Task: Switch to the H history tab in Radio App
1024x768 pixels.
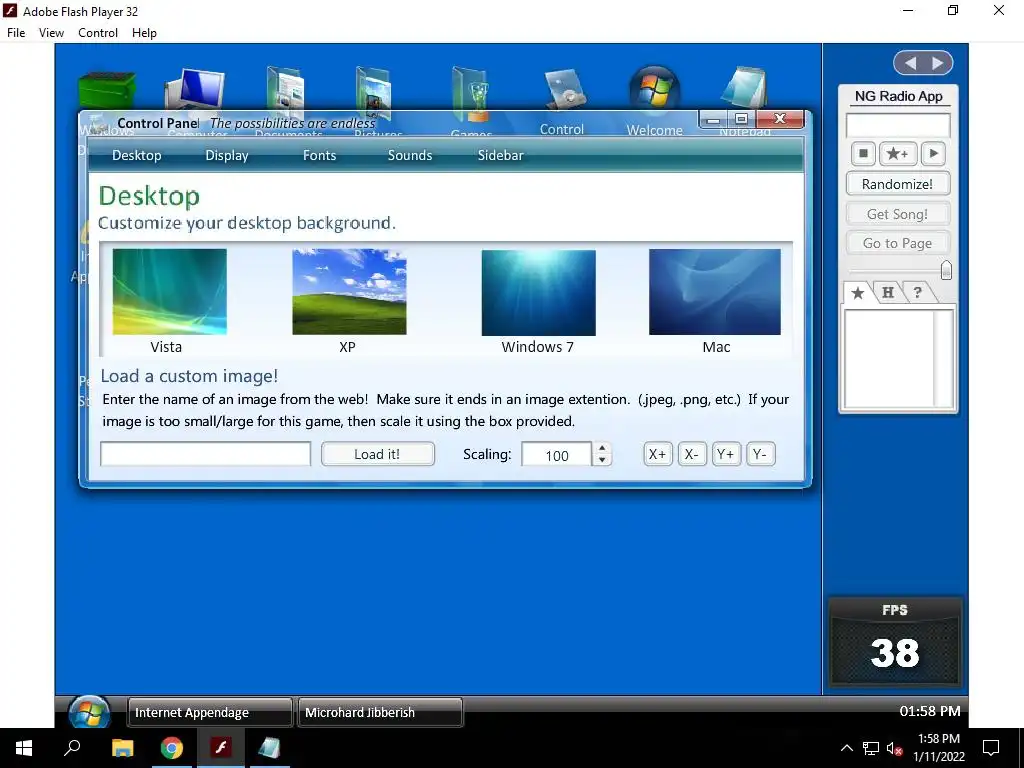Action: (x=888, y=293)
